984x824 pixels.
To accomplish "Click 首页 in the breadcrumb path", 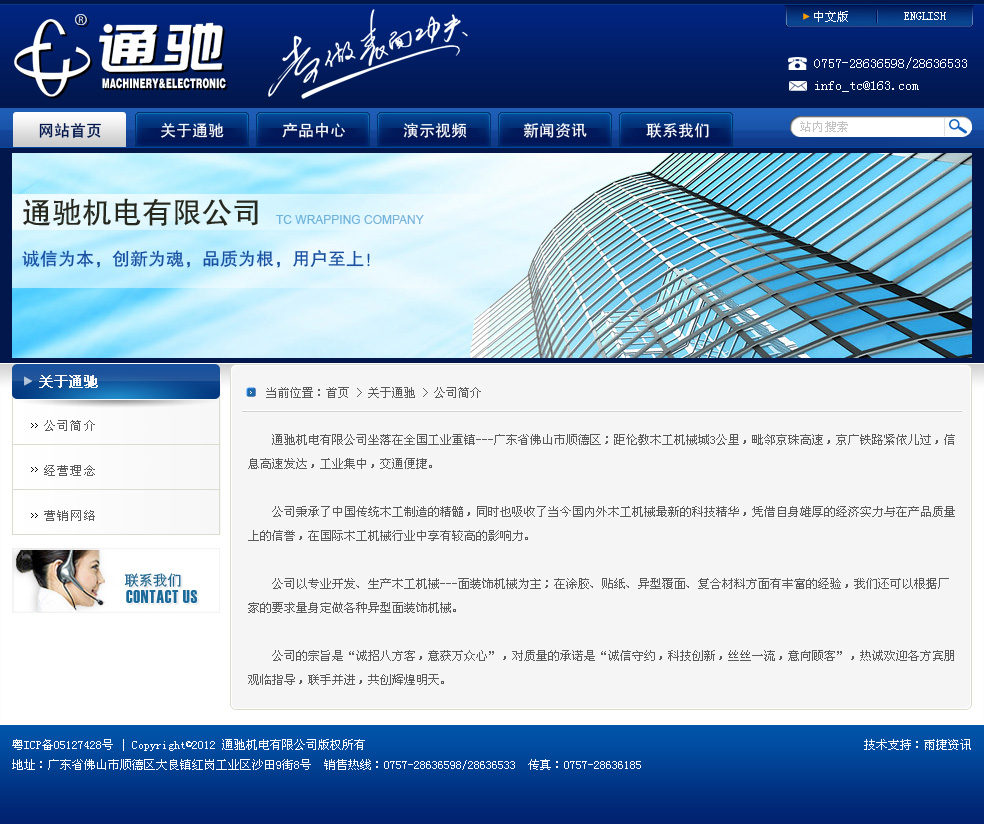I will click(337, 393).
